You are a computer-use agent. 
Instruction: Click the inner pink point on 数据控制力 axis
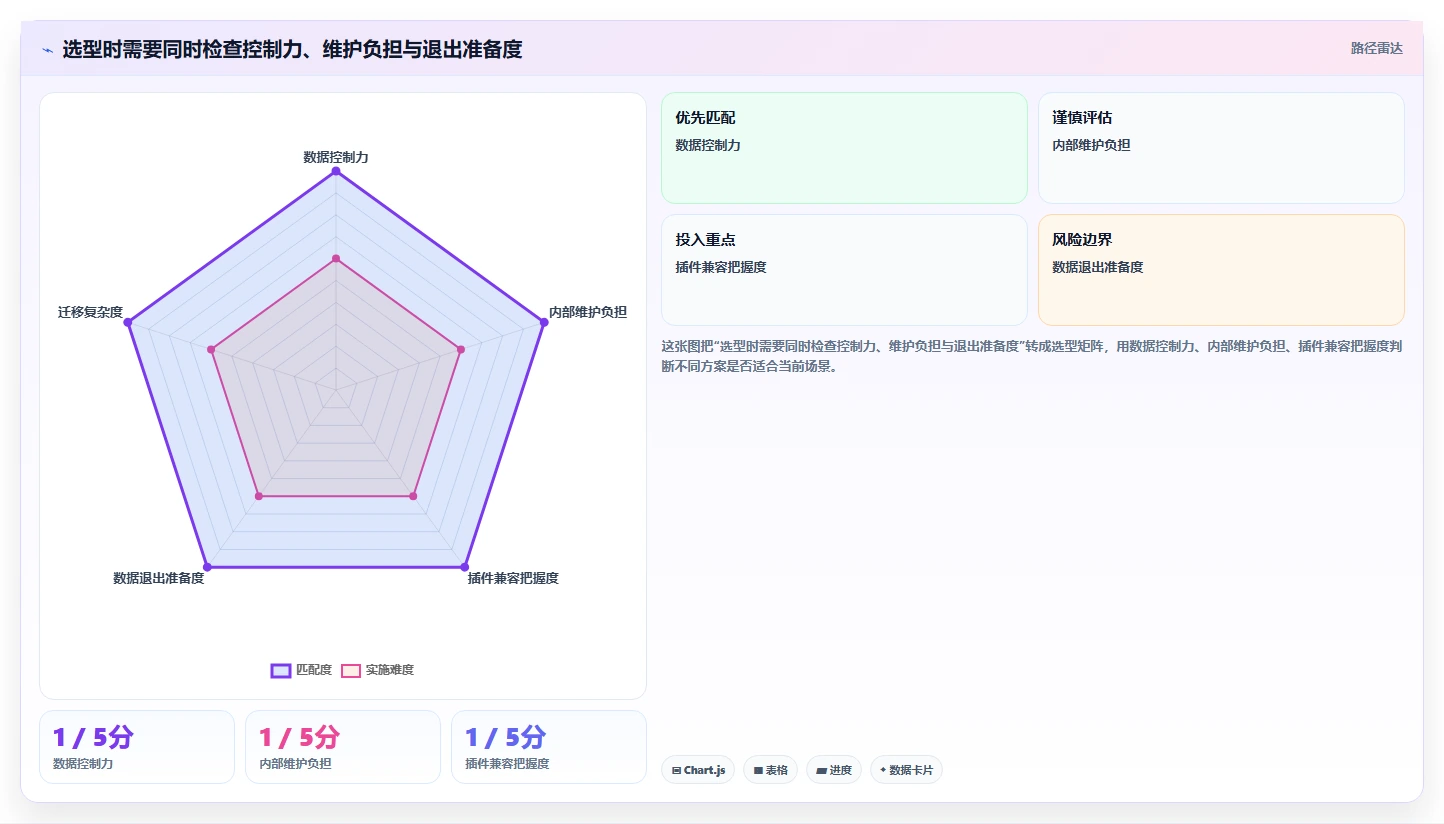[x=336, y=258]
